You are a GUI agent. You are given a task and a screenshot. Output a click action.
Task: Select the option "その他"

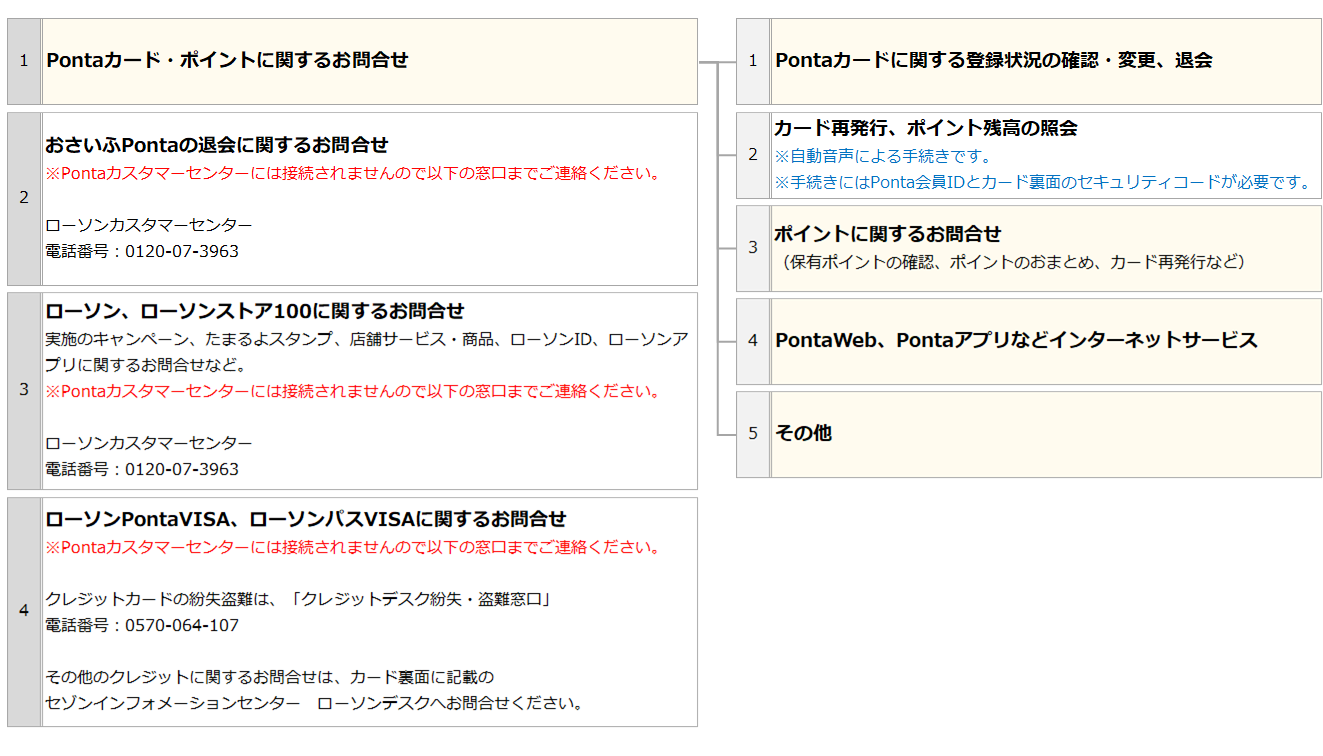click(804, 433)
